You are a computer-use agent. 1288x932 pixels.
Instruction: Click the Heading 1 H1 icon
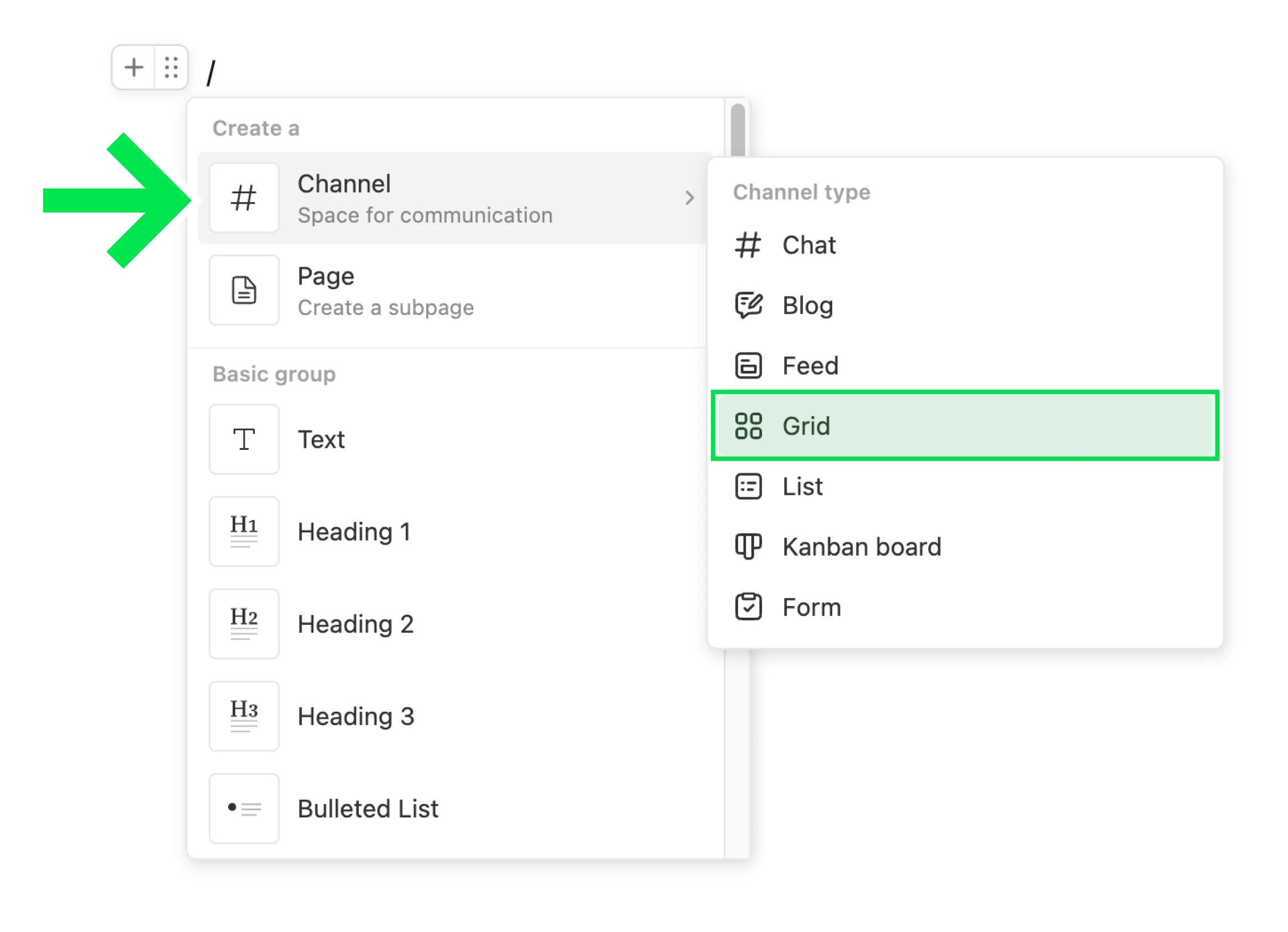(x=244, y=532)
